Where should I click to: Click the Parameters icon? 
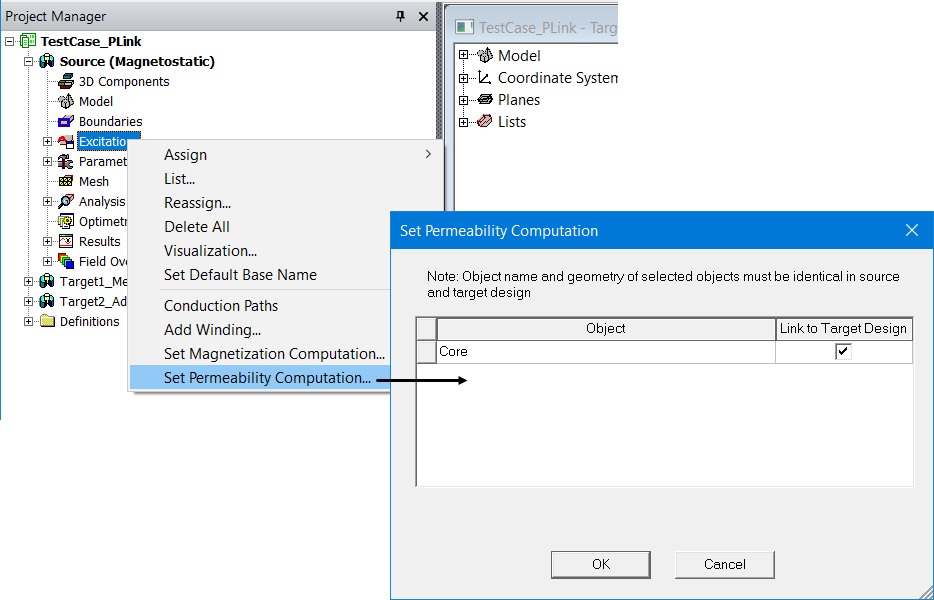tap(66, 161)
